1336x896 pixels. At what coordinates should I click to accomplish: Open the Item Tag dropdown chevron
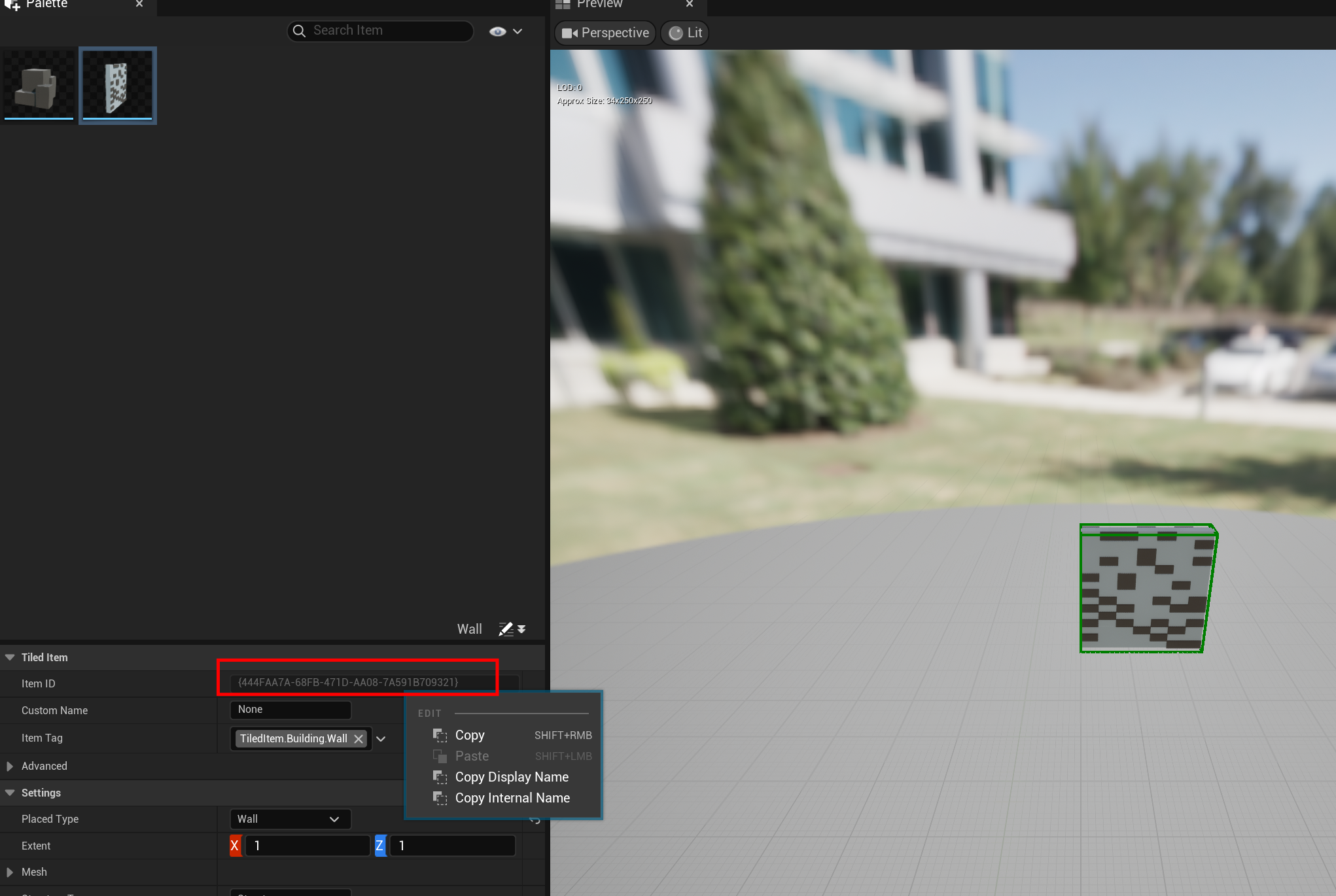(x=381, y=739)
